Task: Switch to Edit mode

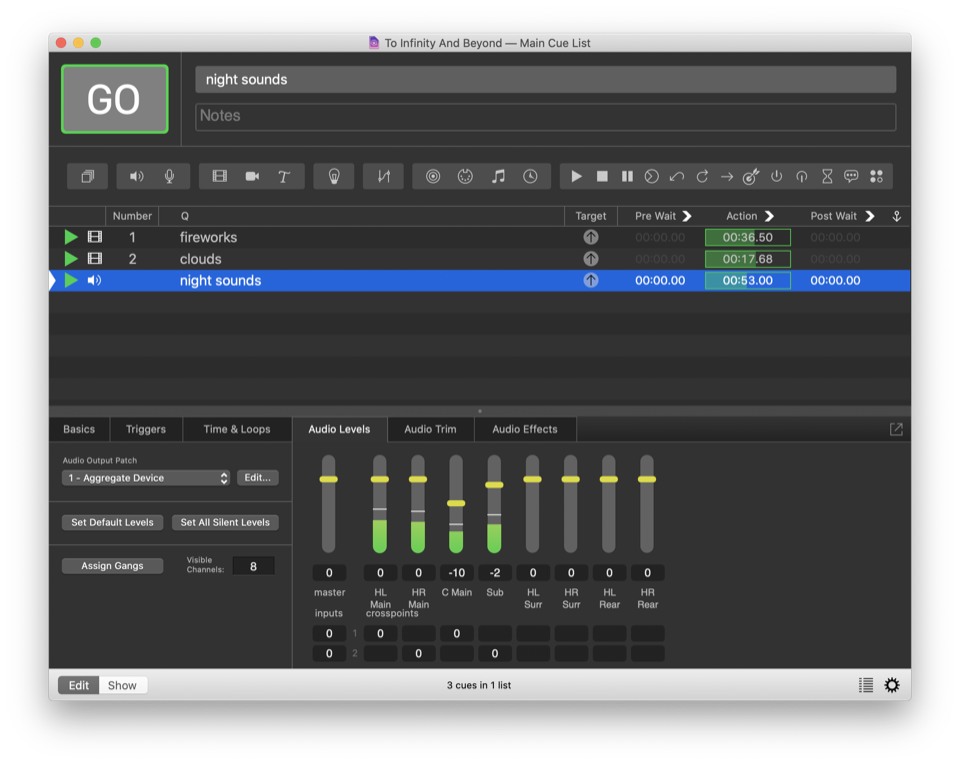Action: [x=79, y=685]
